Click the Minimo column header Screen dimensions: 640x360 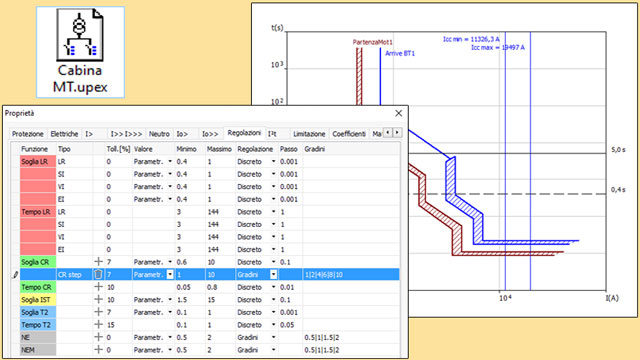coord(186,149)
